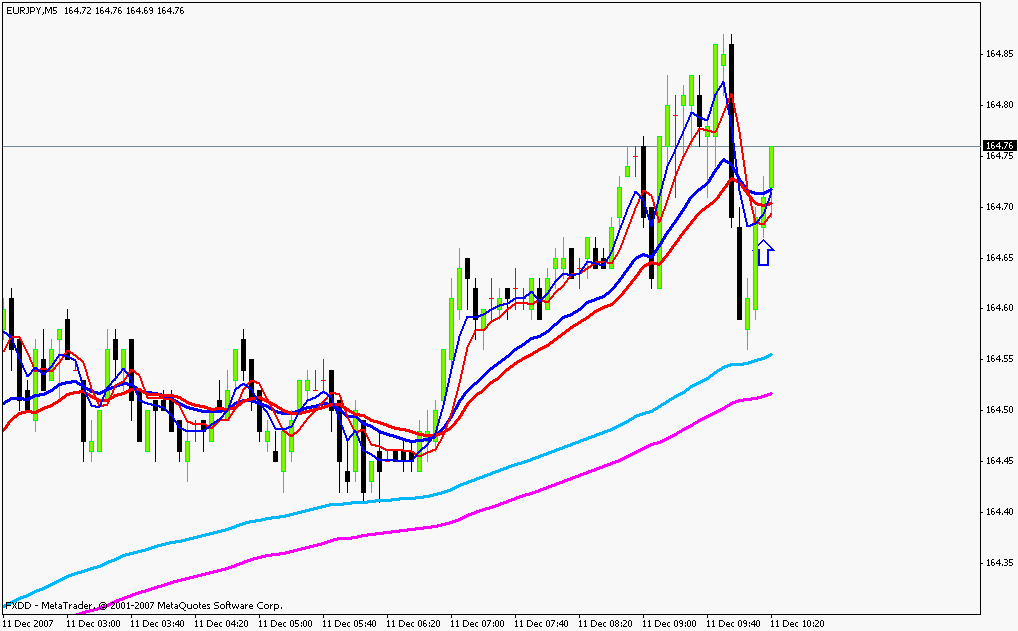Click the 11 Dec 08:20 time label
The image size is (1018, 631).
606,624
